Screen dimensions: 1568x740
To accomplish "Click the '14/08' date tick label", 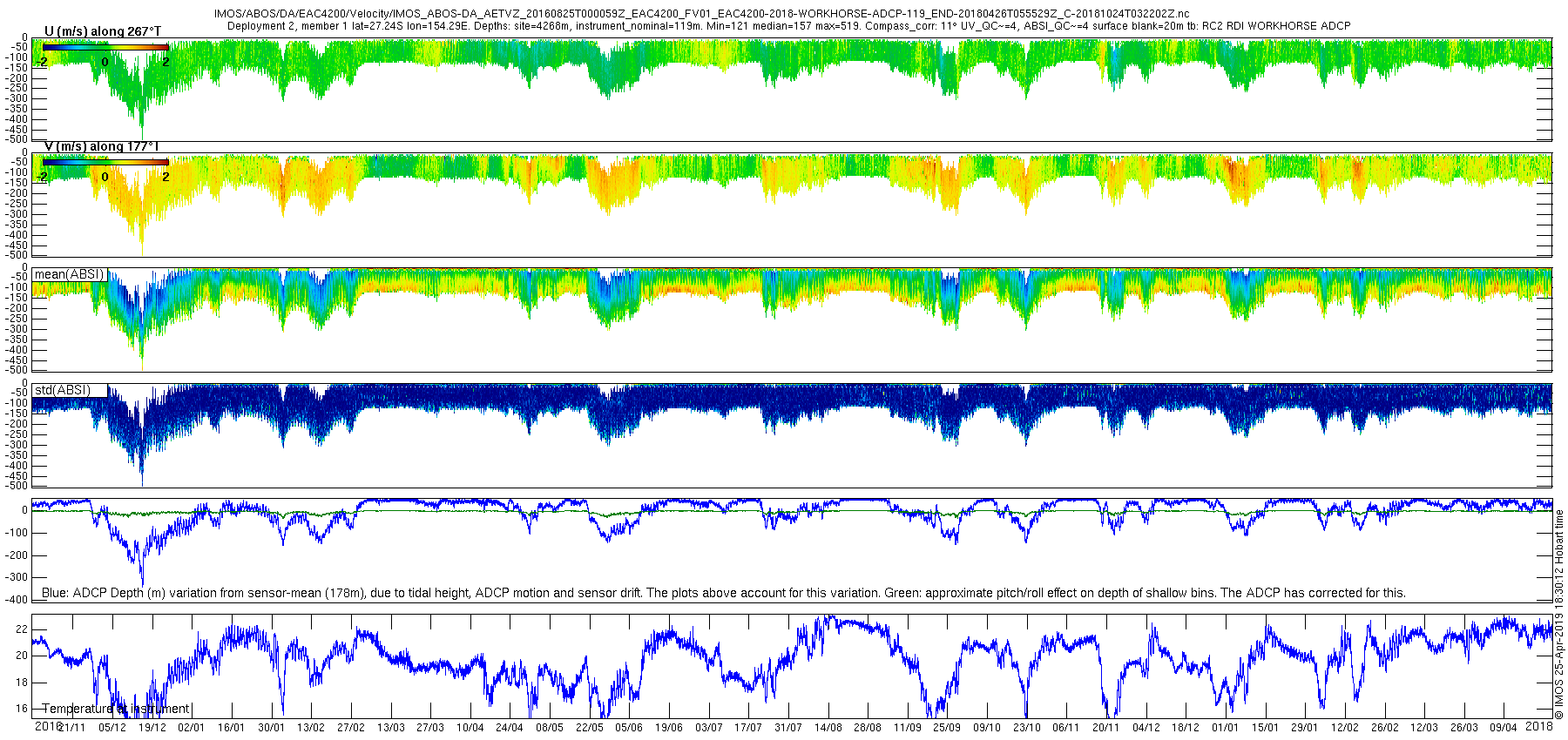I will coord(828,728).
